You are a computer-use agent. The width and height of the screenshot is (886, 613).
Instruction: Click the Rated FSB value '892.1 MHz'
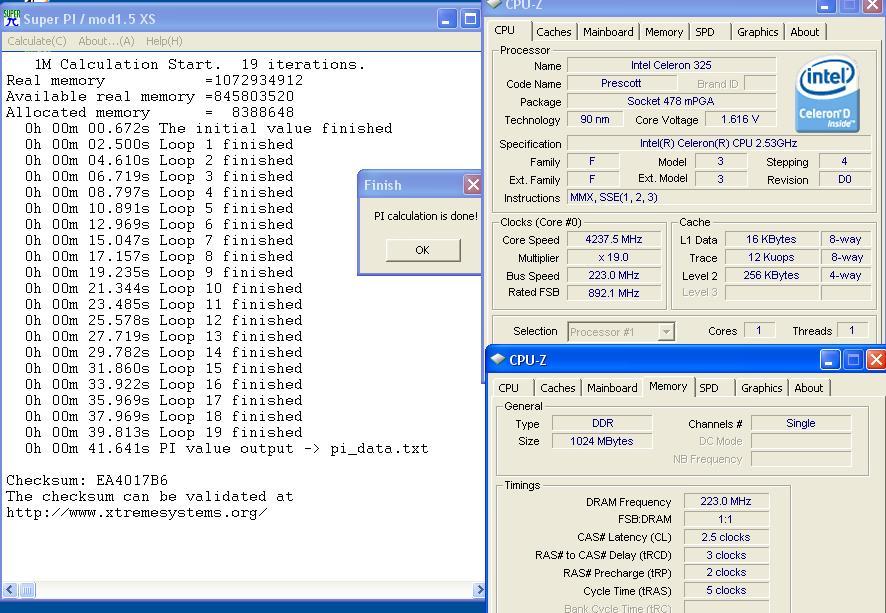coord(614,293)
